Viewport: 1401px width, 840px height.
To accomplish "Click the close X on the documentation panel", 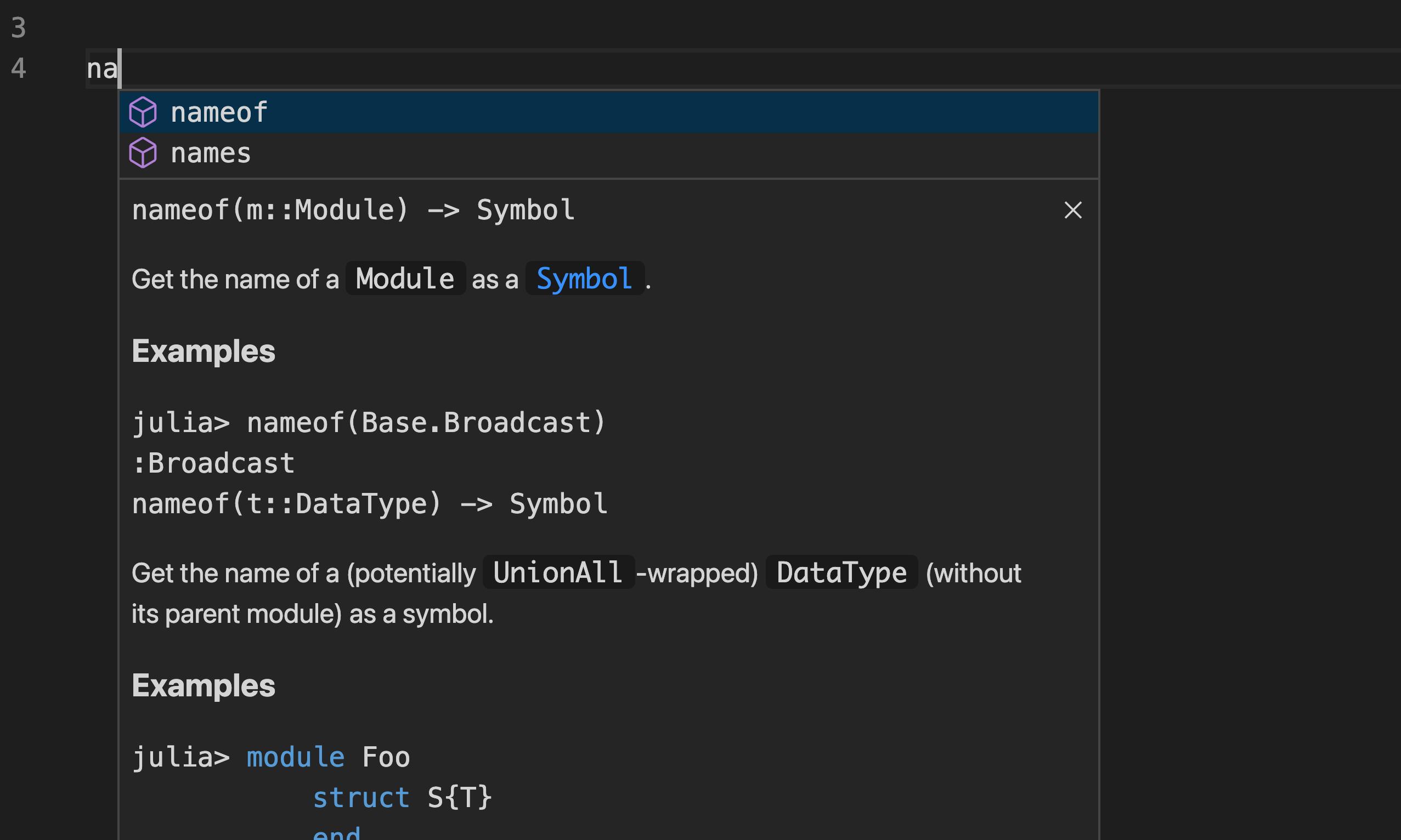I will [1073, 210].
